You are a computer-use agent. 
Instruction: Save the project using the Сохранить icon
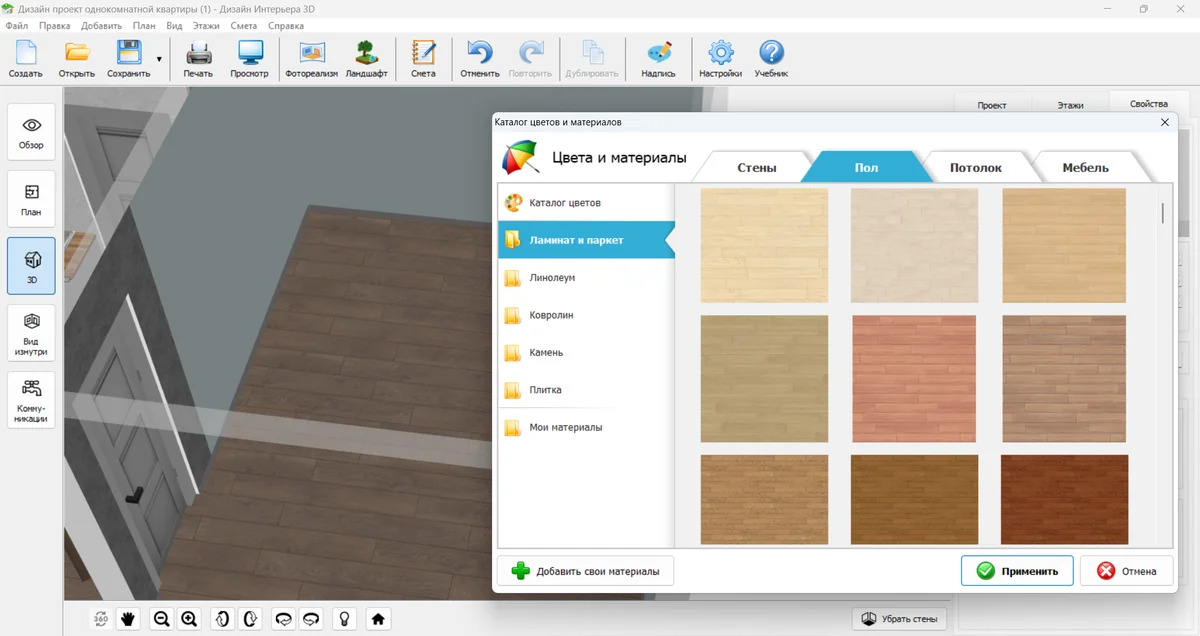pyautogui.click(x=129, y=59)
